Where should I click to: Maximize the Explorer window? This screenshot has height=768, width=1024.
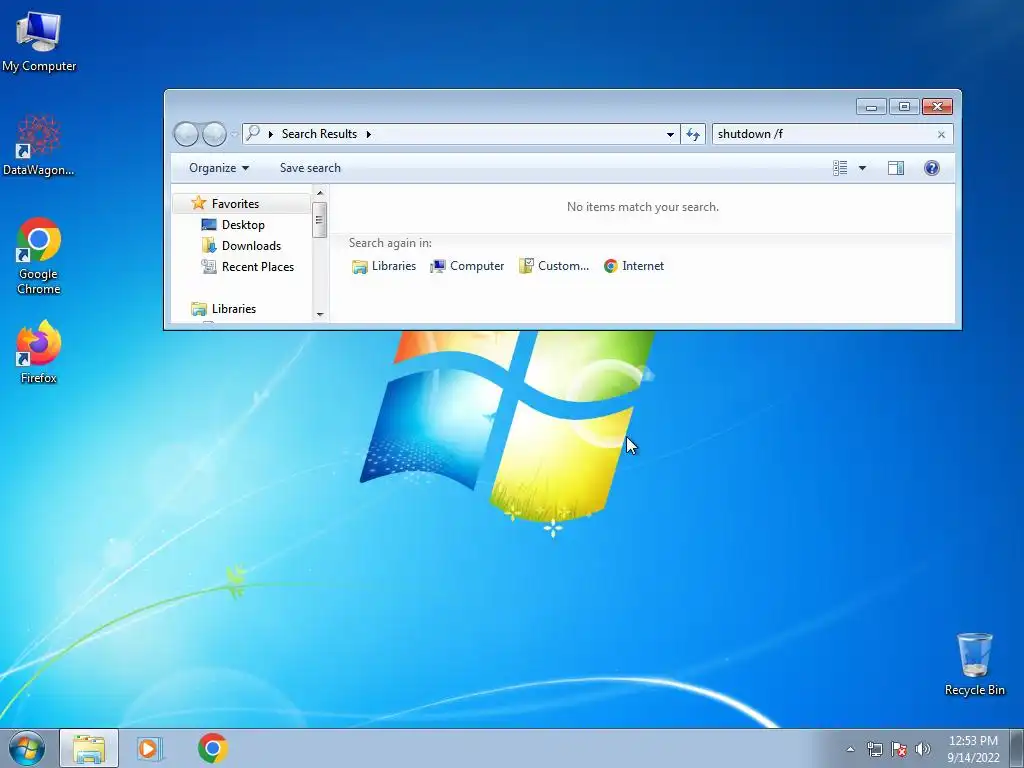click(904, 106)
